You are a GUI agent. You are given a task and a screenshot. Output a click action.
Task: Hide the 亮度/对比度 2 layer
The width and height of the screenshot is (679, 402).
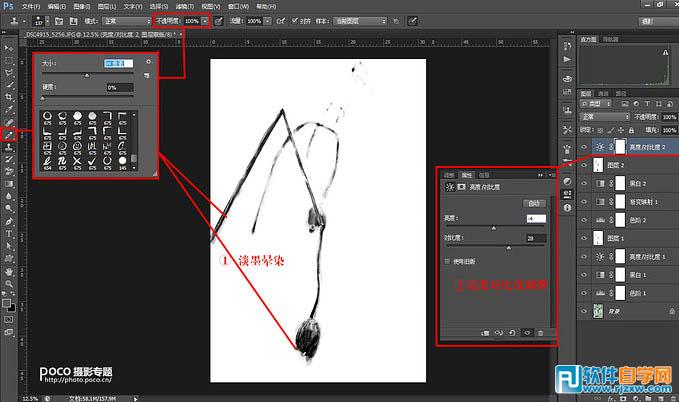tap(584, 147)
